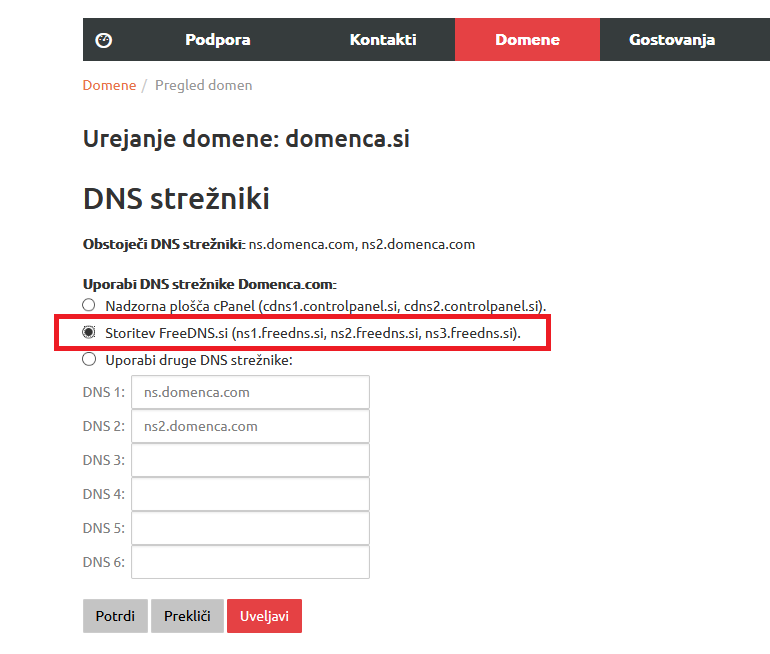Choose Uporabi druge DNS strežnike radio
770x654 pixels.
(x=89, y=359)
